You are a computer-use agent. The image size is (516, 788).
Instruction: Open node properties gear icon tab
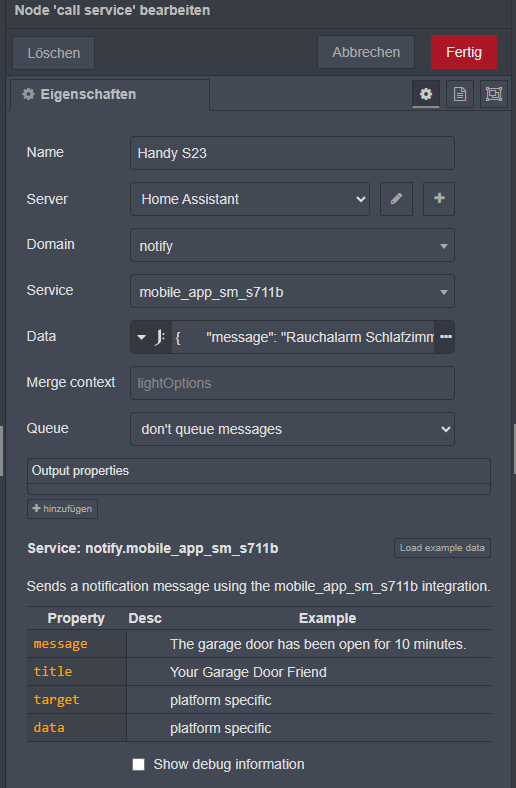(426, 94)
